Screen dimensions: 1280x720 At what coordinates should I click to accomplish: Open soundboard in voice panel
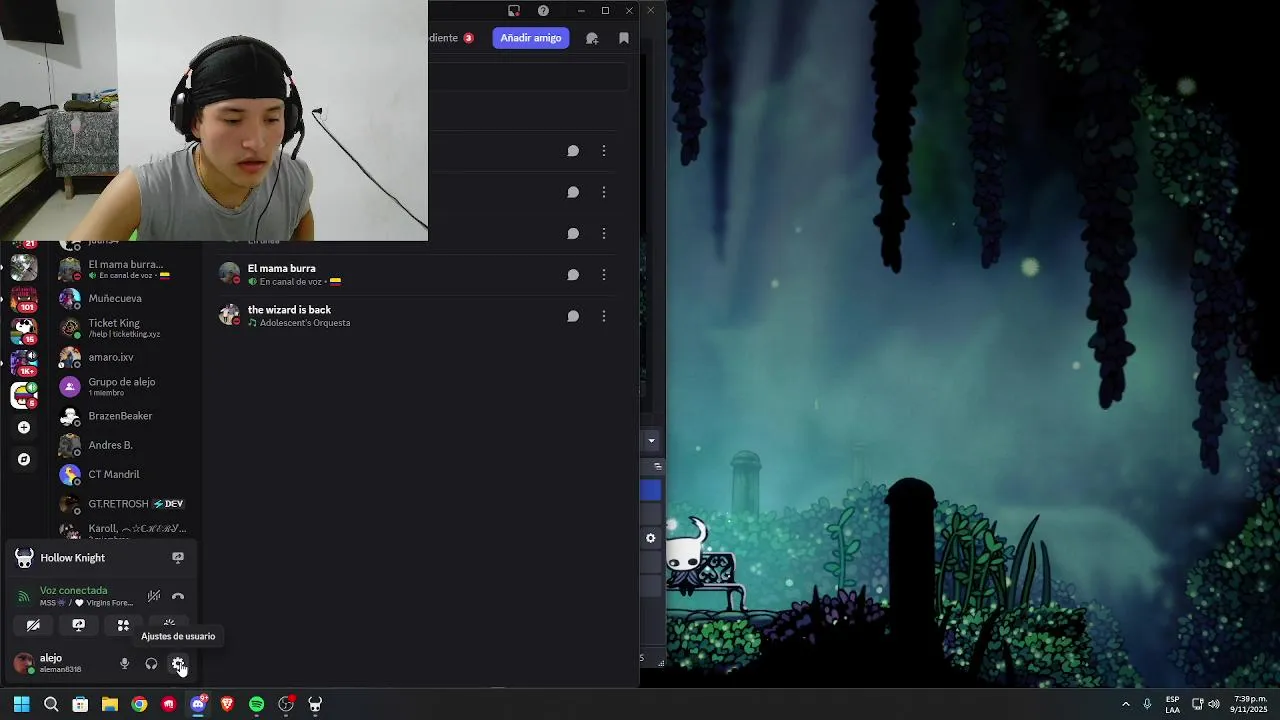point(169,624)
